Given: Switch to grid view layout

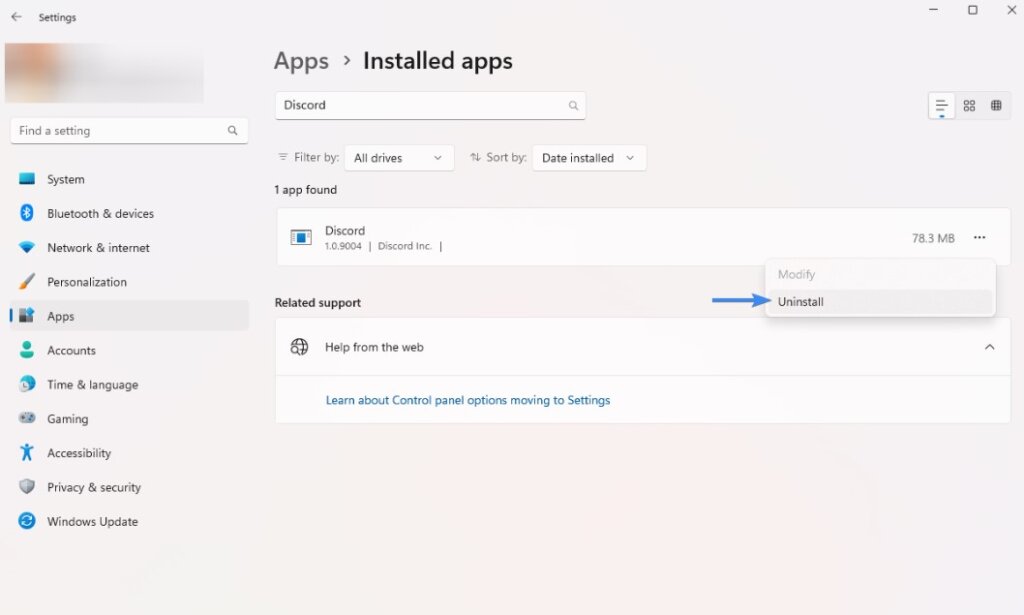Looking at the screenshot, I should 969,106.
